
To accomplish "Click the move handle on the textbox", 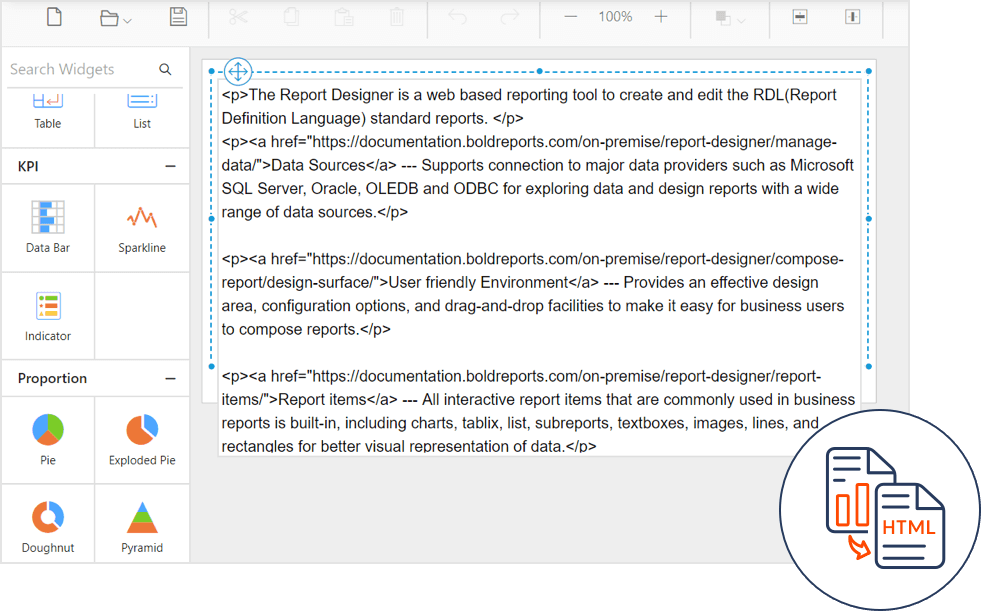I will [x=237, y=71].
